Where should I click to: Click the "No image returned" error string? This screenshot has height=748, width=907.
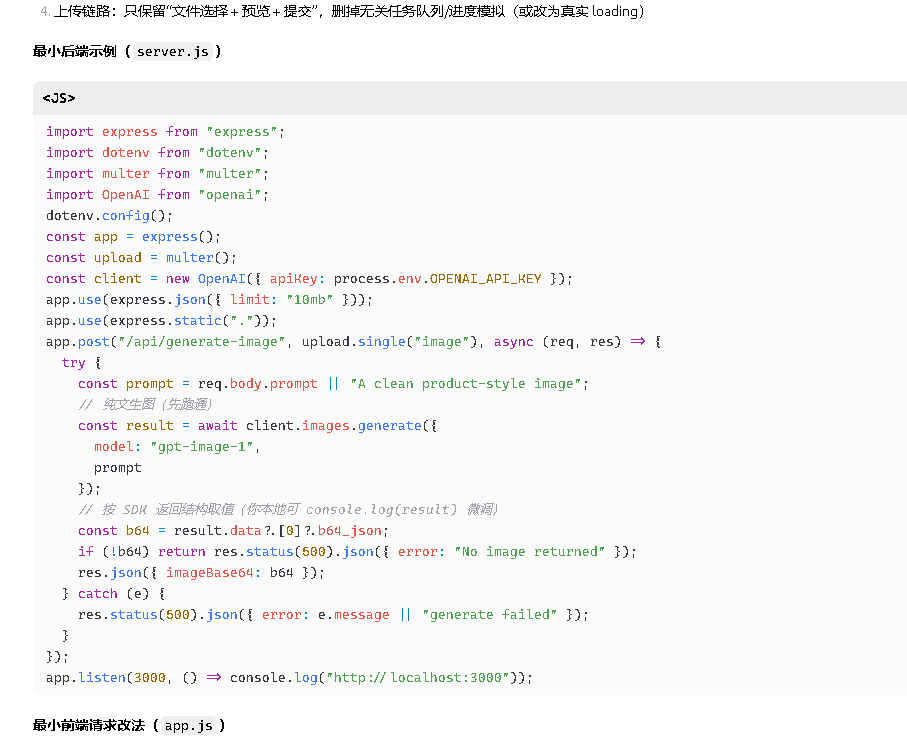[x=530, y=551]
